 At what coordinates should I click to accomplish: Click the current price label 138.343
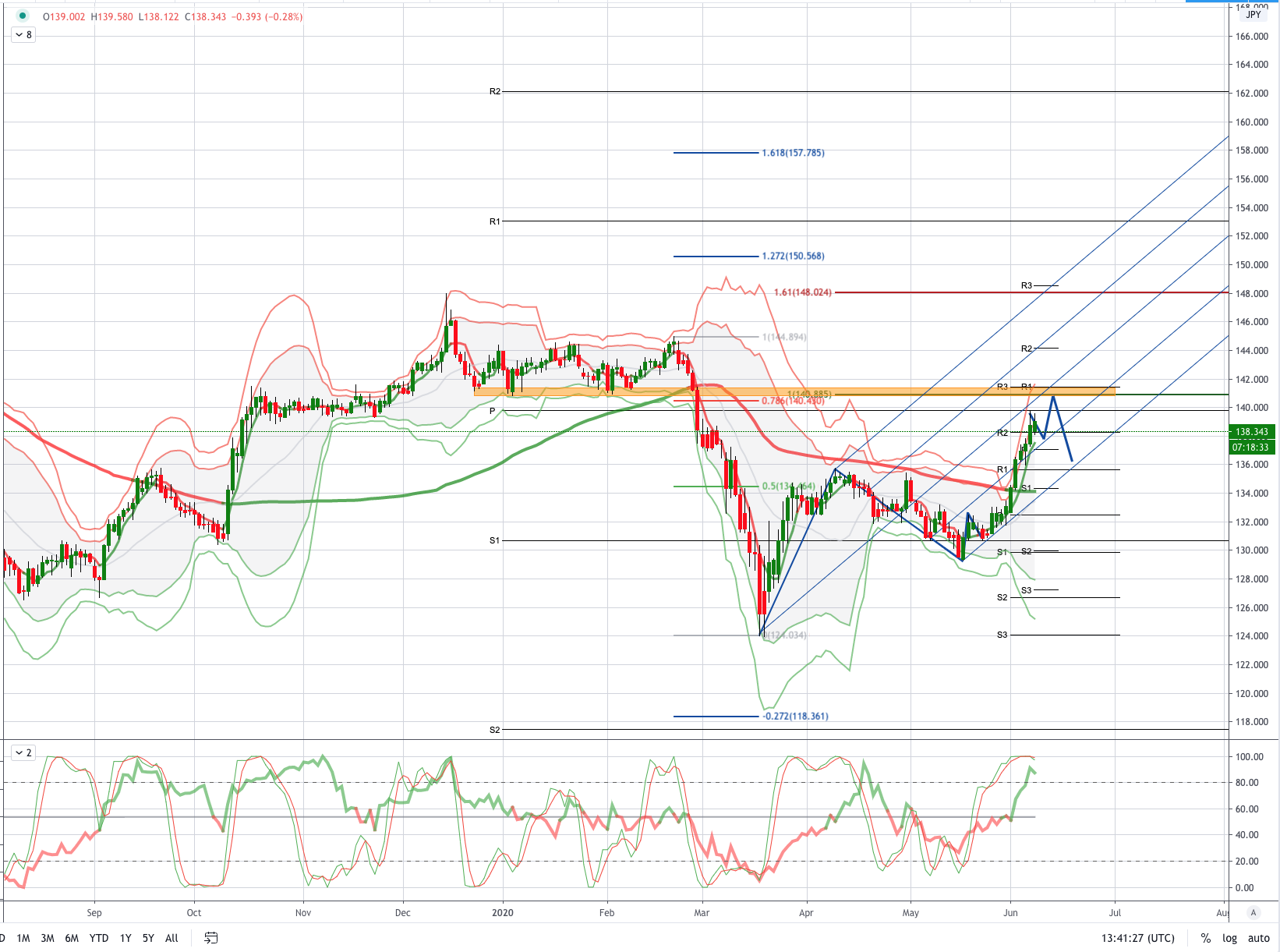coord(1251,431)
